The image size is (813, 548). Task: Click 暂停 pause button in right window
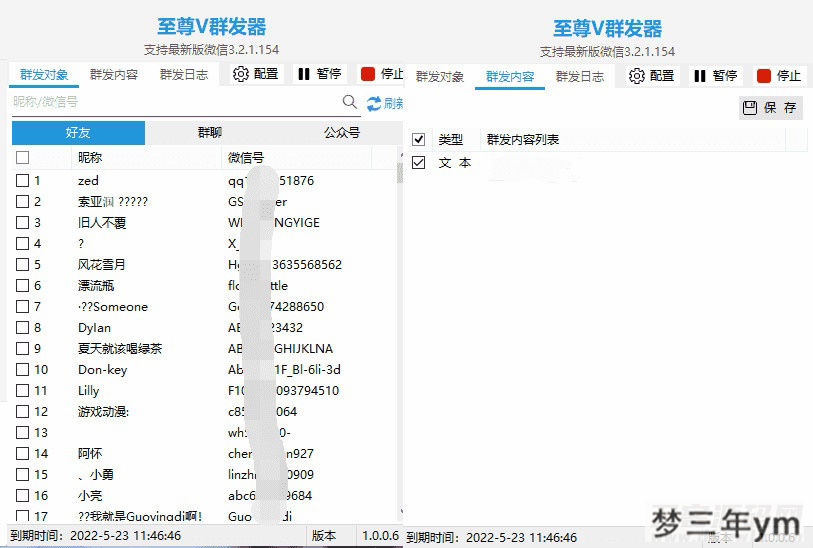(716, 76)
